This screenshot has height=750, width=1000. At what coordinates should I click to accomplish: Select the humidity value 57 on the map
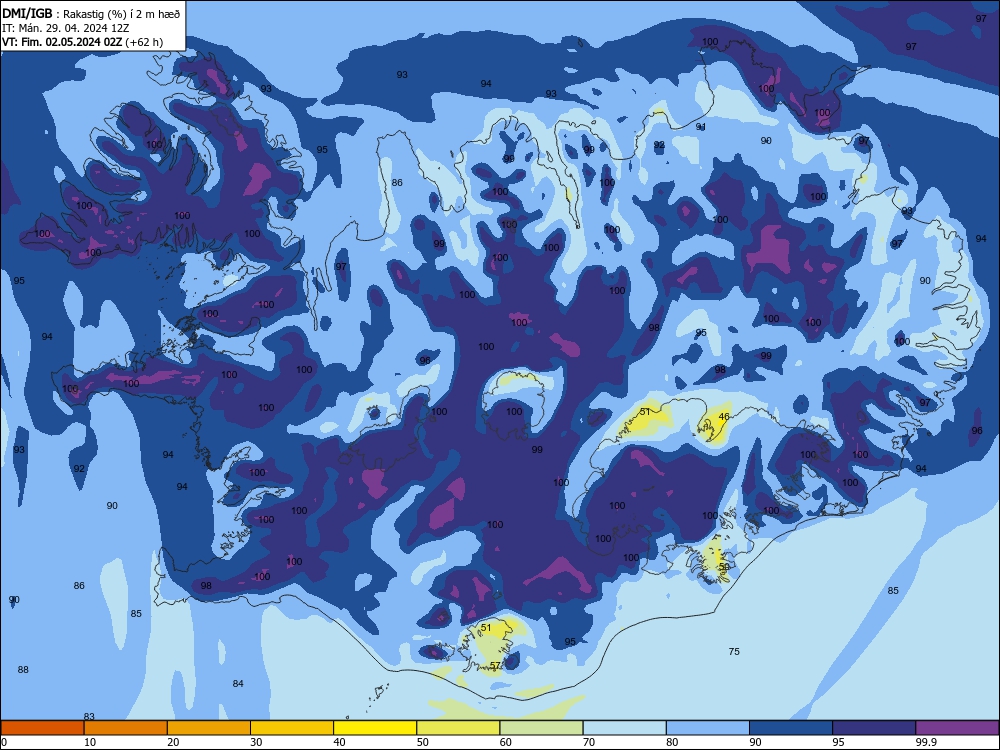(x=496, y=666)
